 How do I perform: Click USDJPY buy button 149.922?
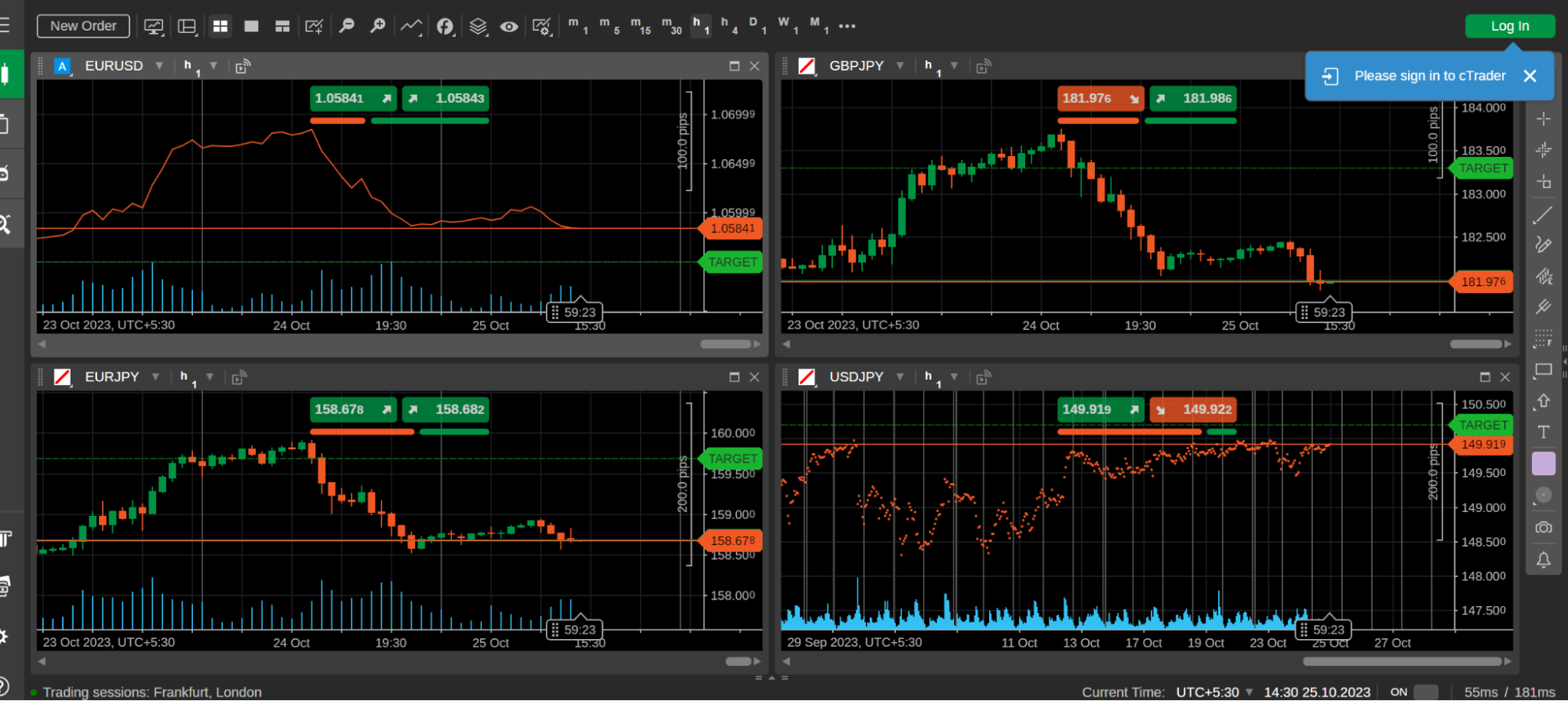click(x=1193, y=409)
